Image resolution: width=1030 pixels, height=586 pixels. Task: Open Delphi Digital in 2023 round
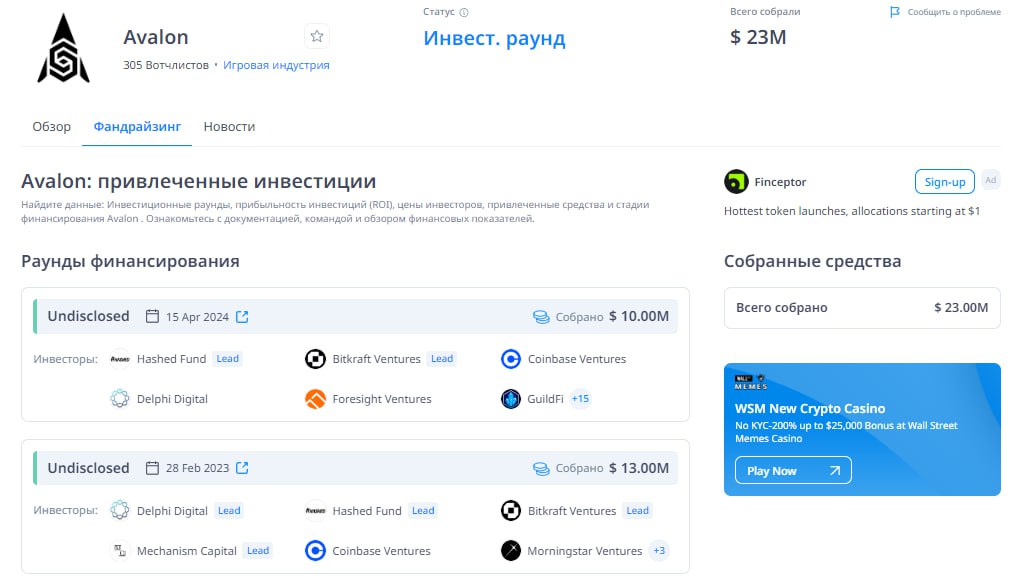pos(172,510)
